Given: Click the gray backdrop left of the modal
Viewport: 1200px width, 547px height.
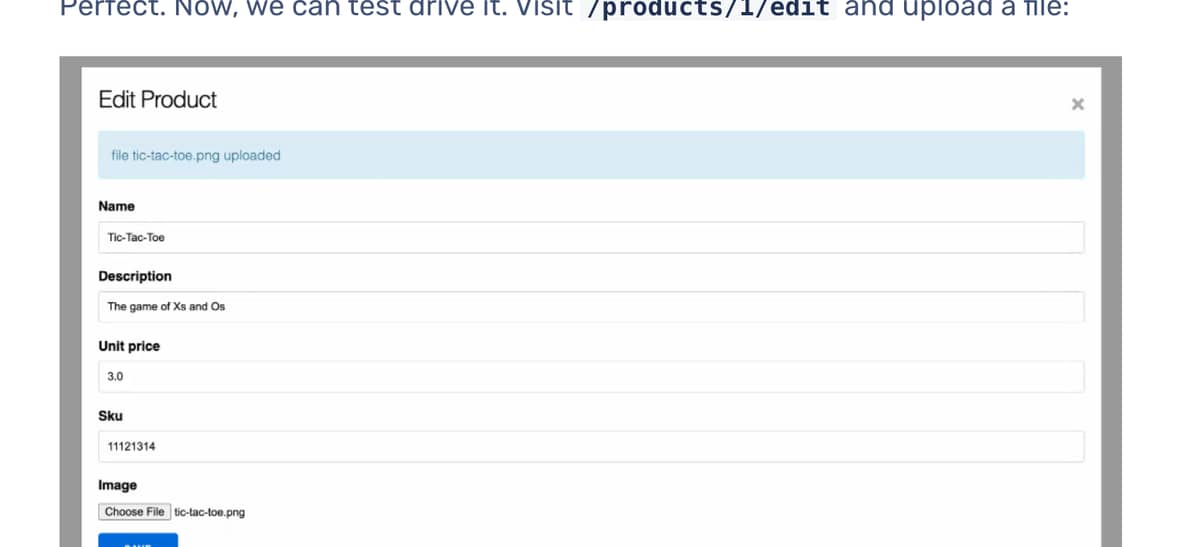Looking at the screenshot, I should [x=70, y=300].
